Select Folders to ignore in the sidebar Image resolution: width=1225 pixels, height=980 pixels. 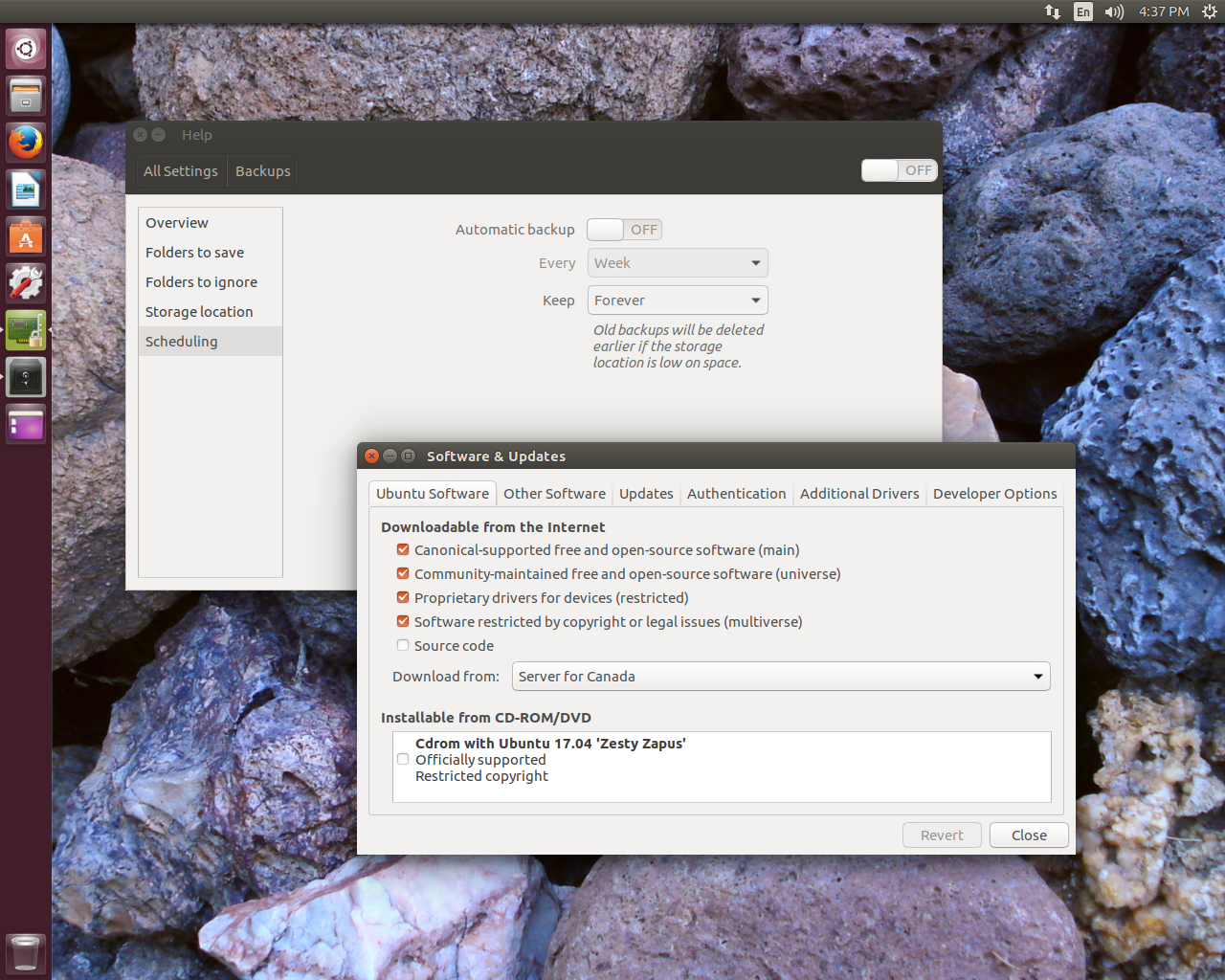pos(211,282)
